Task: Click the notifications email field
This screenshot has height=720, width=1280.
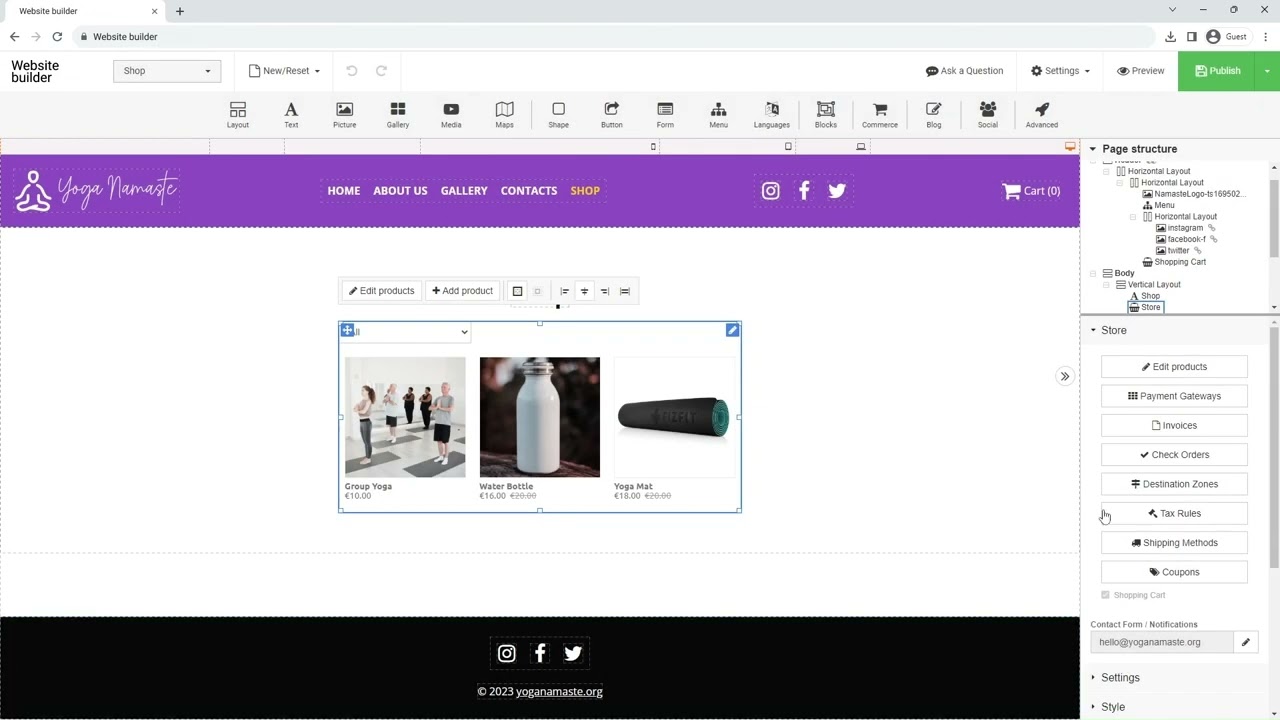Action: tap(1162, 642)
